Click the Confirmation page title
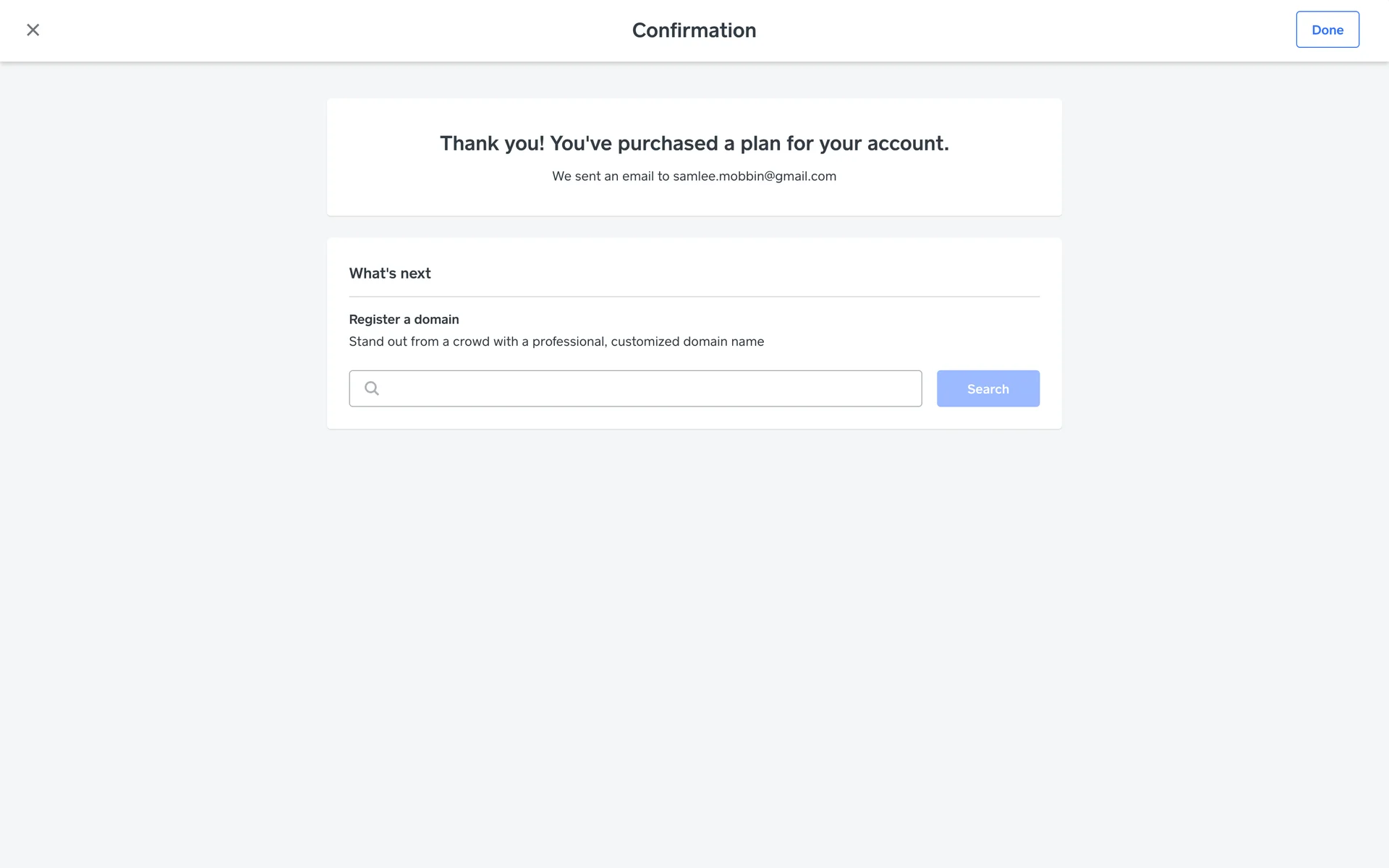Viewport: 1389px width, 868px height. [x=694, y=30]
